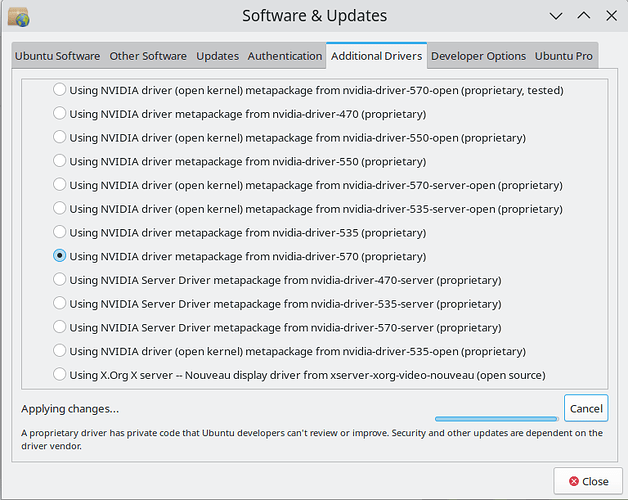Switch to the Developer Options tab

point(478,56)
